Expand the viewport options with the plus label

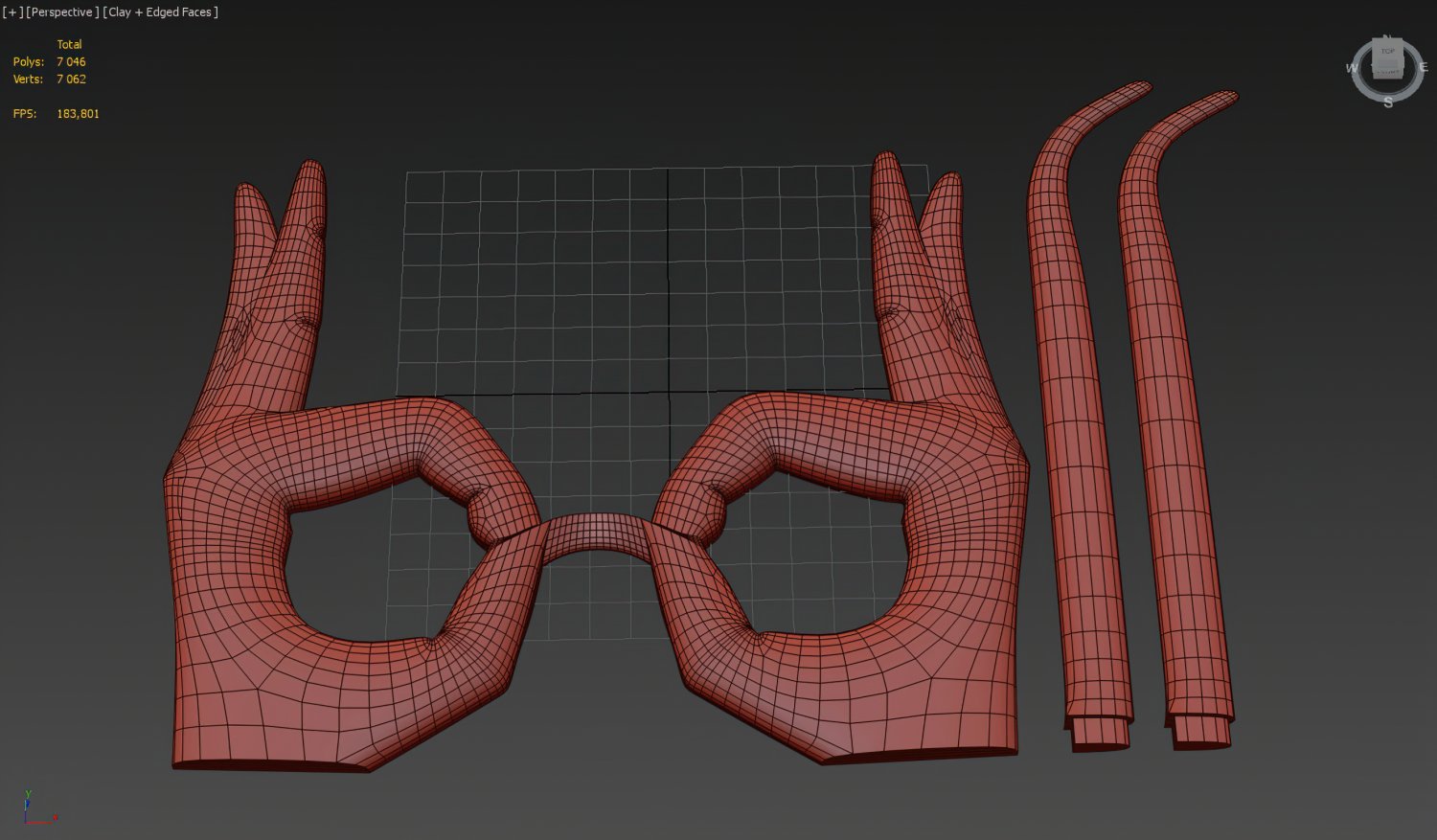(x=12, y=11)
